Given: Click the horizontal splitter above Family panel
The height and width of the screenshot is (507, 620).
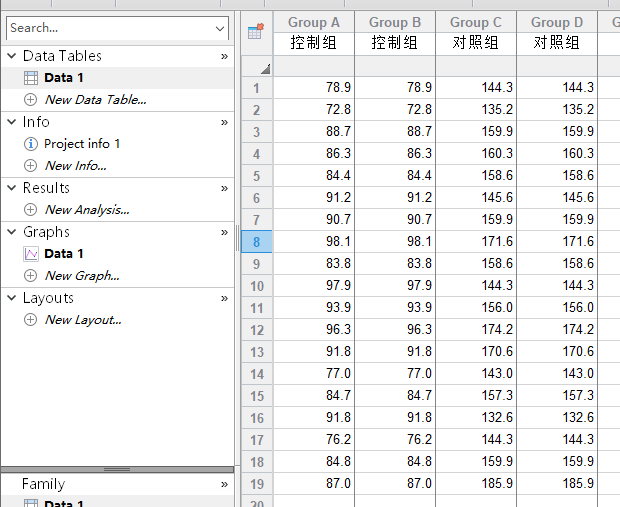Looking at the screenshot, I should 117,469.
